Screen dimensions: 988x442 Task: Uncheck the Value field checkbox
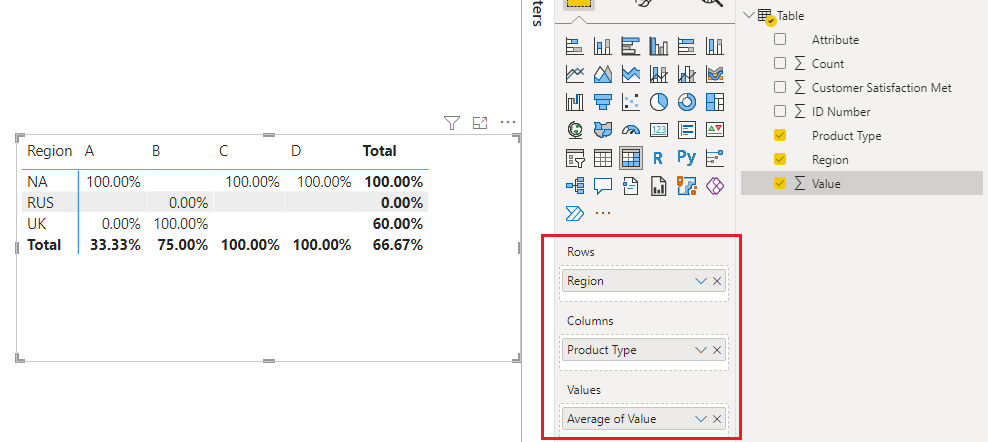(x=780, y=183)
